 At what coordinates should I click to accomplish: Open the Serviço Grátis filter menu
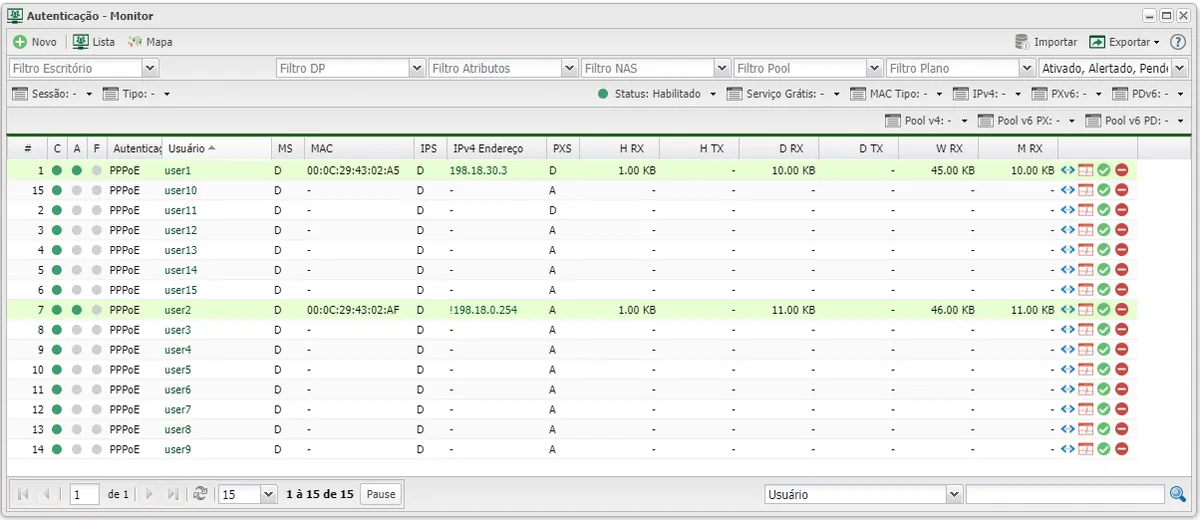(x=784, y=93)
